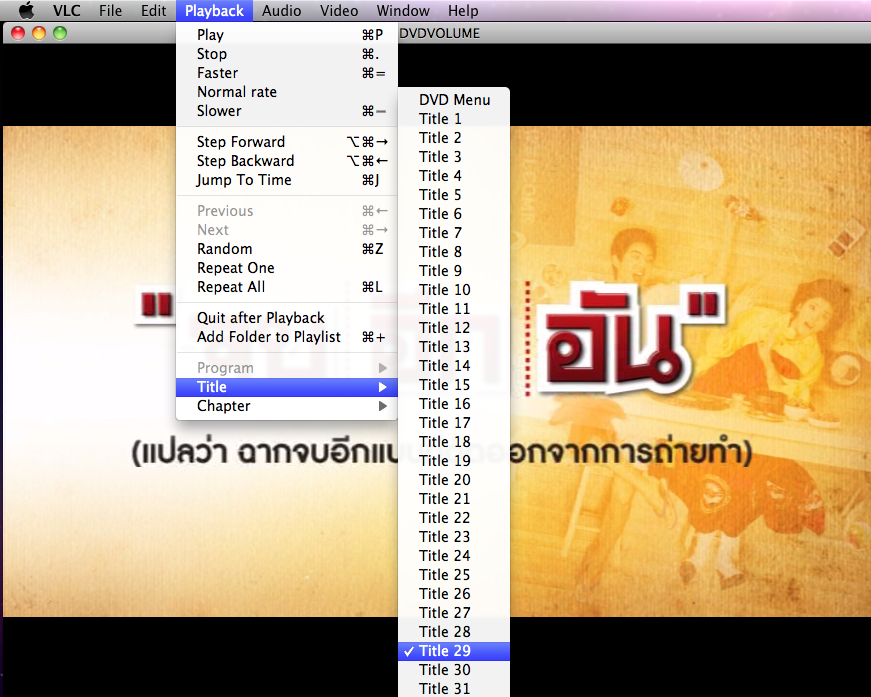871x697 pixels.
Task: Open the Video menu
Action: tap(339, 11)
